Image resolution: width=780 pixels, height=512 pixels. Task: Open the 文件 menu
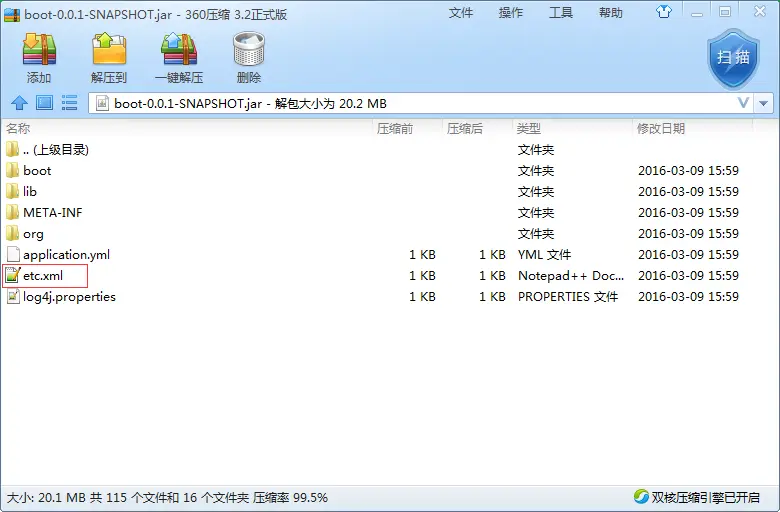click(461, 12)
